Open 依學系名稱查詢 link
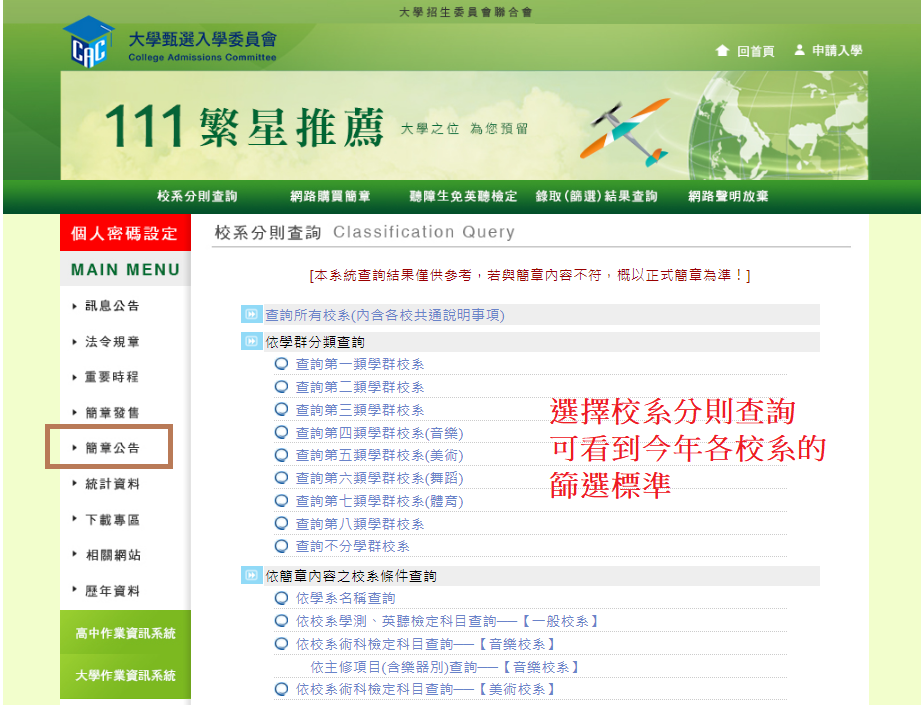The width and height of the screenshot is (921, 705). pyautogui.click(x=345, y=598)
